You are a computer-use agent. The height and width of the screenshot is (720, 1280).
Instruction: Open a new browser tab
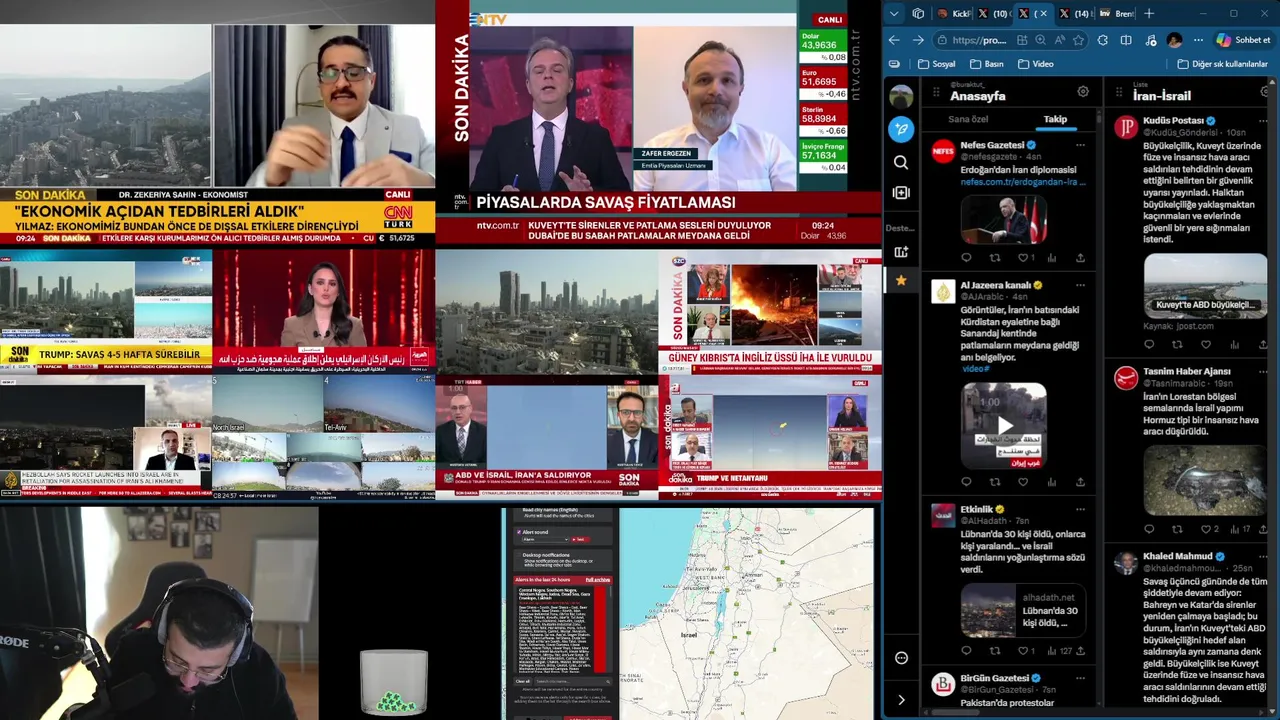1149,13
